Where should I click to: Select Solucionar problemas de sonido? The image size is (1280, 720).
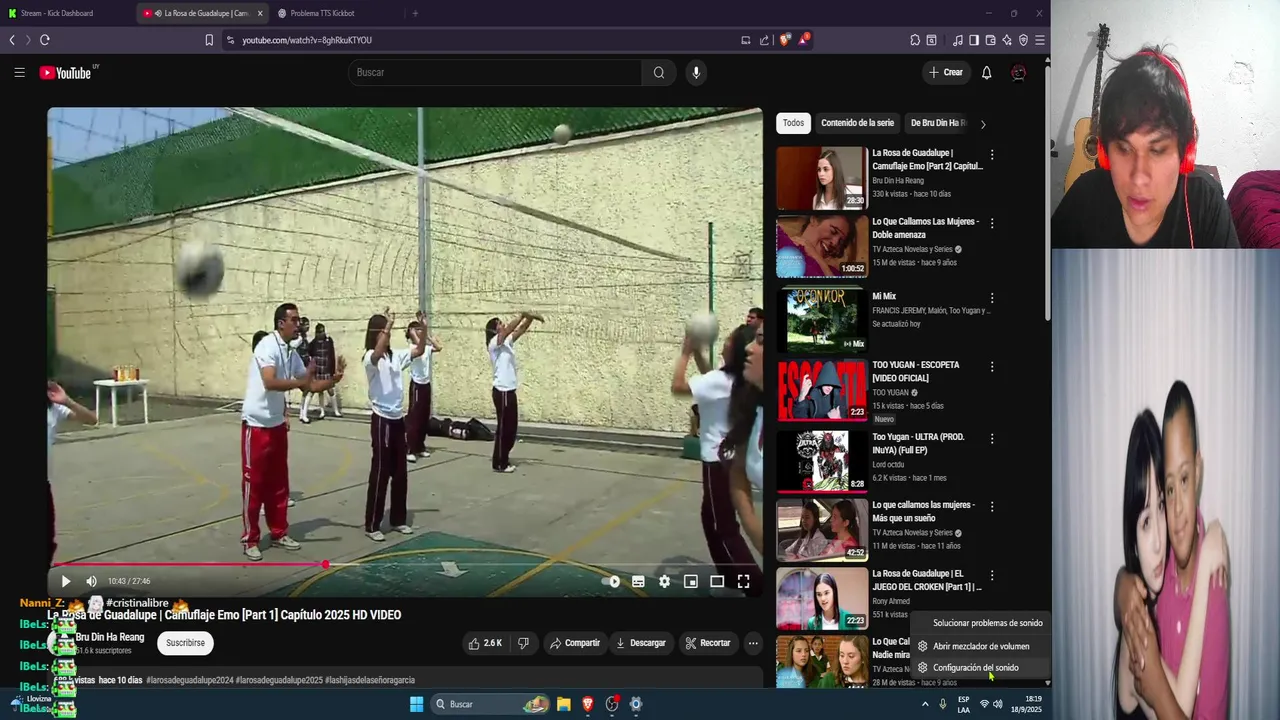(981, 623)
